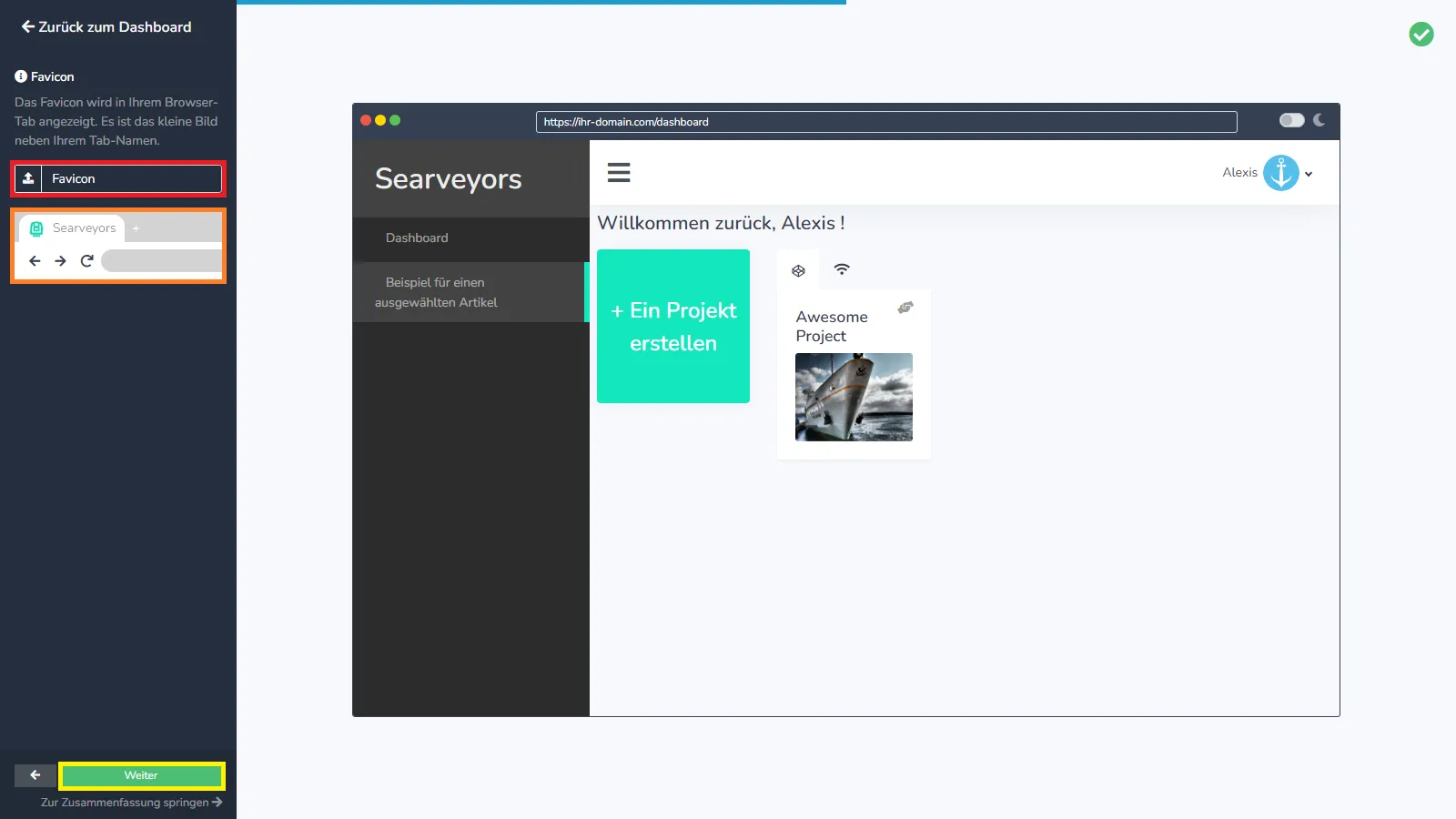
Task: Select the cube icon tab
Action: 798,270
